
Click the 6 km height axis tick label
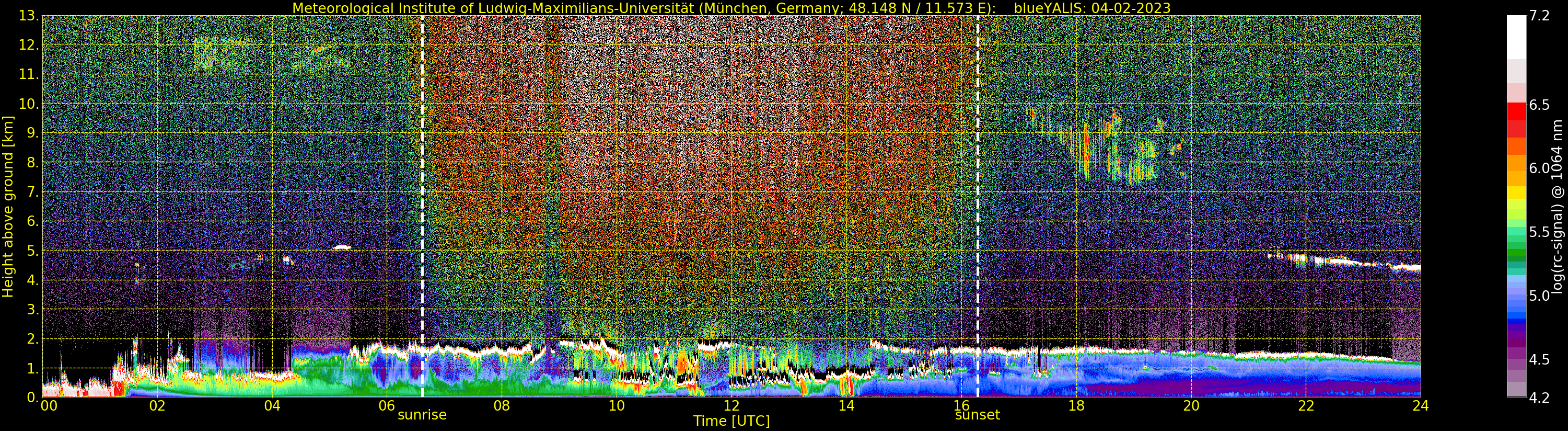(32, 221)
